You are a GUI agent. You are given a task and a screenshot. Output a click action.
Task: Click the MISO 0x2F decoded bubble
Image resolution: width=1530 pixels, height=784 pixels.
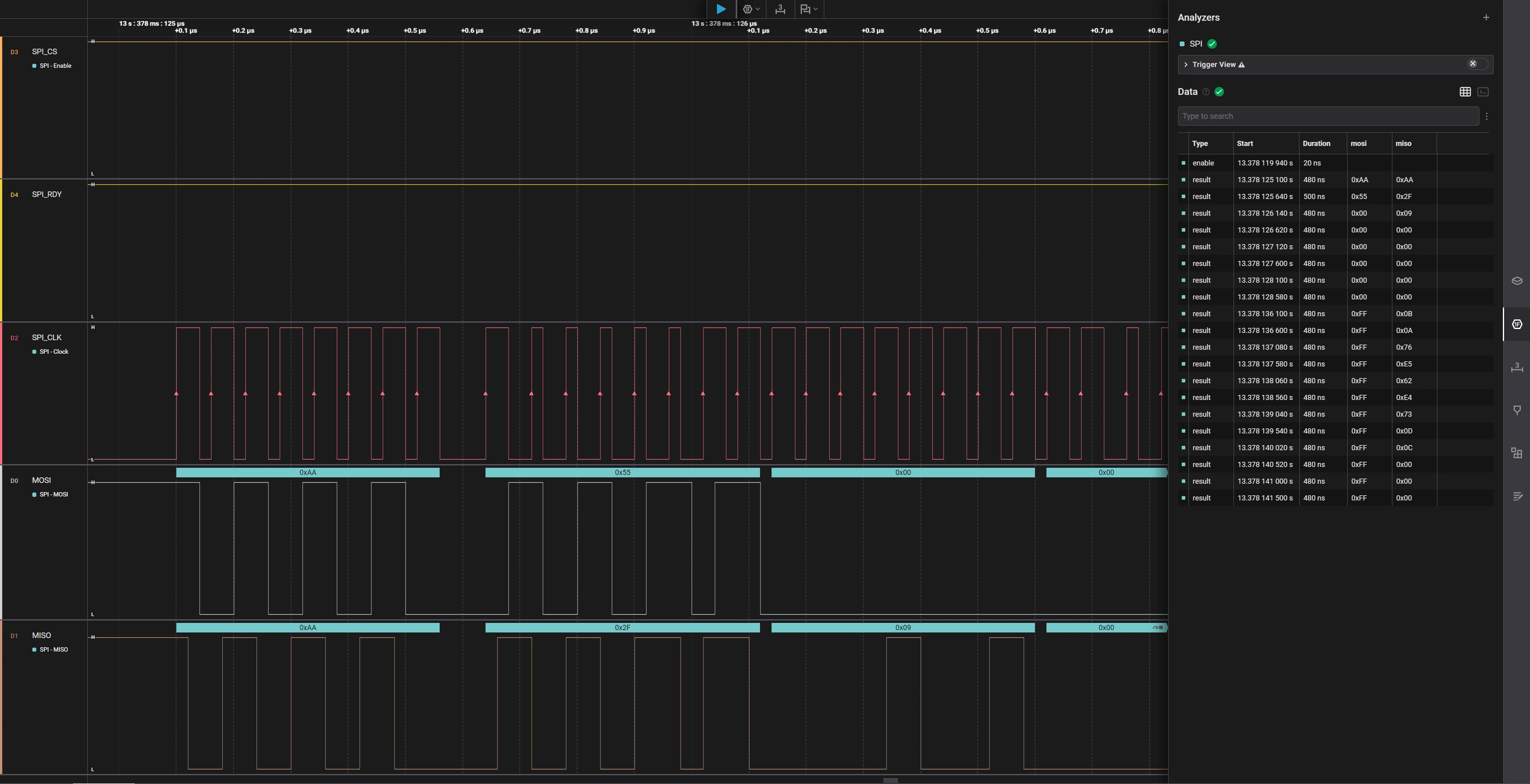tap(622, 627)
